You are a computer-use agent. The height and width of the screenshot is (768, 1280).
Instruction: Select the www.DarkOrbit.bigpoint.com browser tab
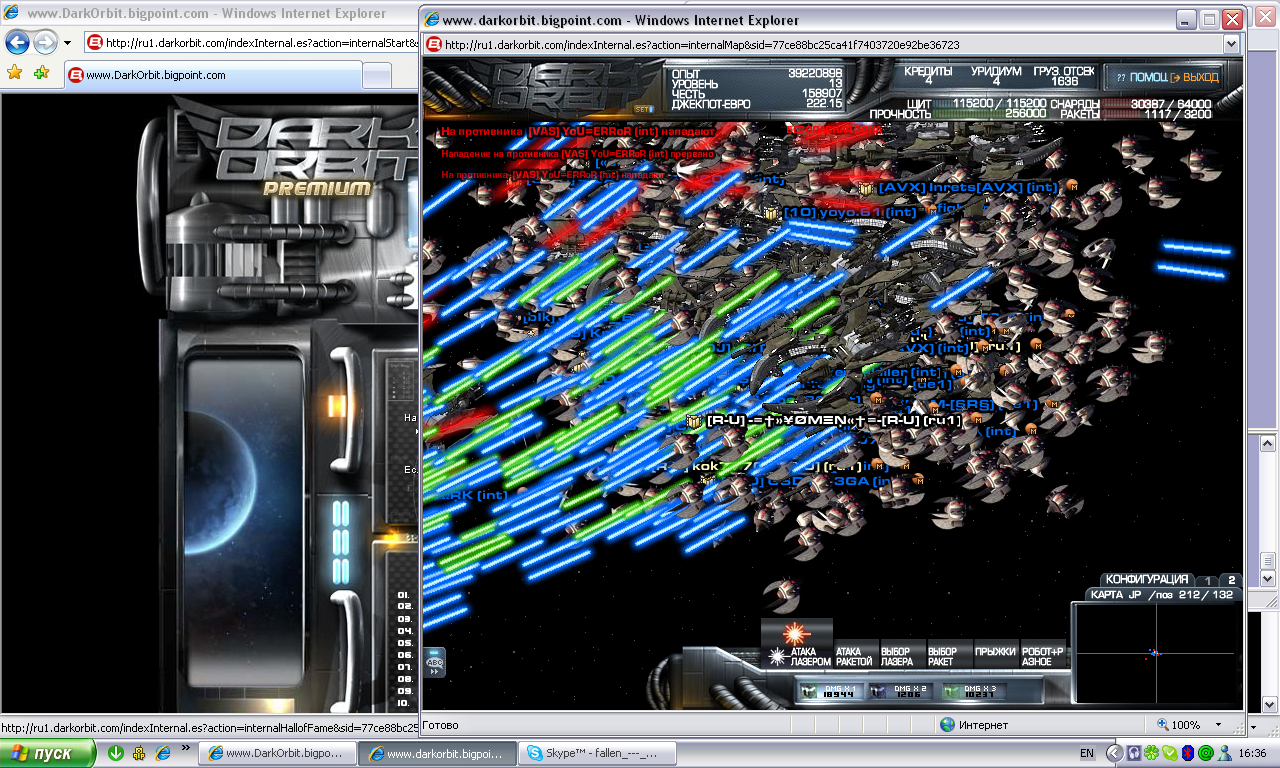coord(213,75)
